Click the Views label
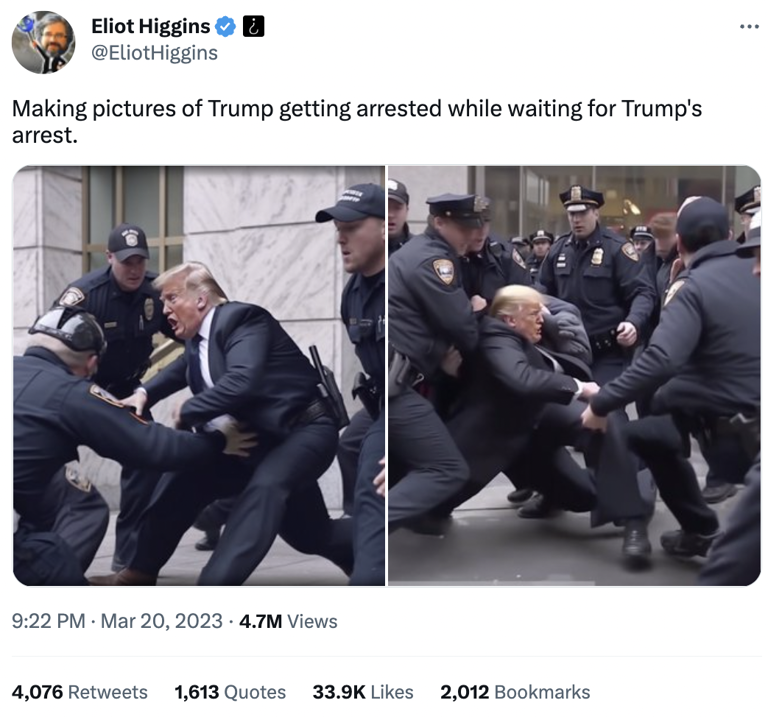Screen dimensions: 768x717 pyautogui.click(x=312, y=621)
